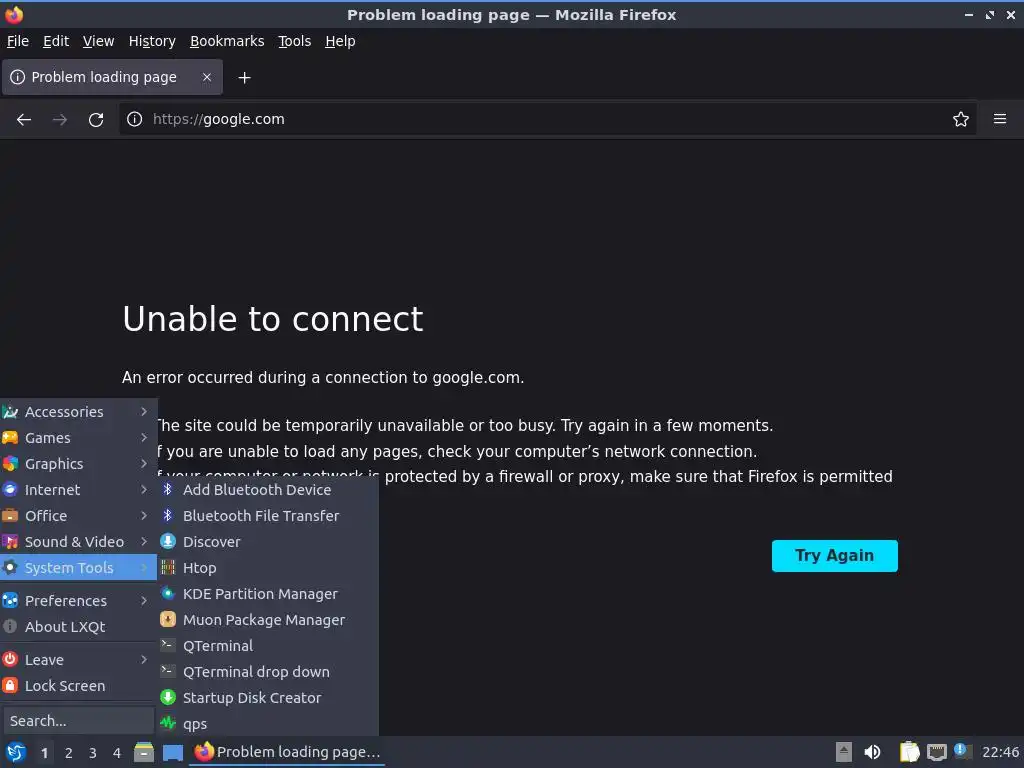Open the File menu
The height and width of the screenshot is (768, 1024).
[x=18, y=41]
